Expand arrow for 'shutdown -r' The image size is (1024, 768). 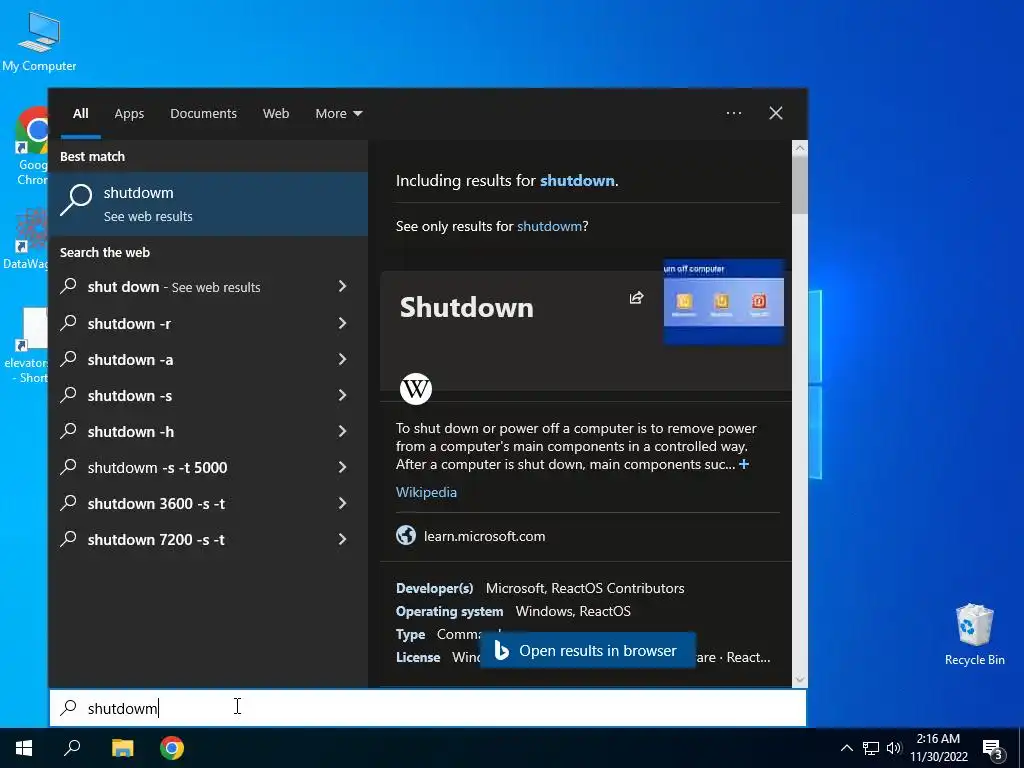[342, 323]
